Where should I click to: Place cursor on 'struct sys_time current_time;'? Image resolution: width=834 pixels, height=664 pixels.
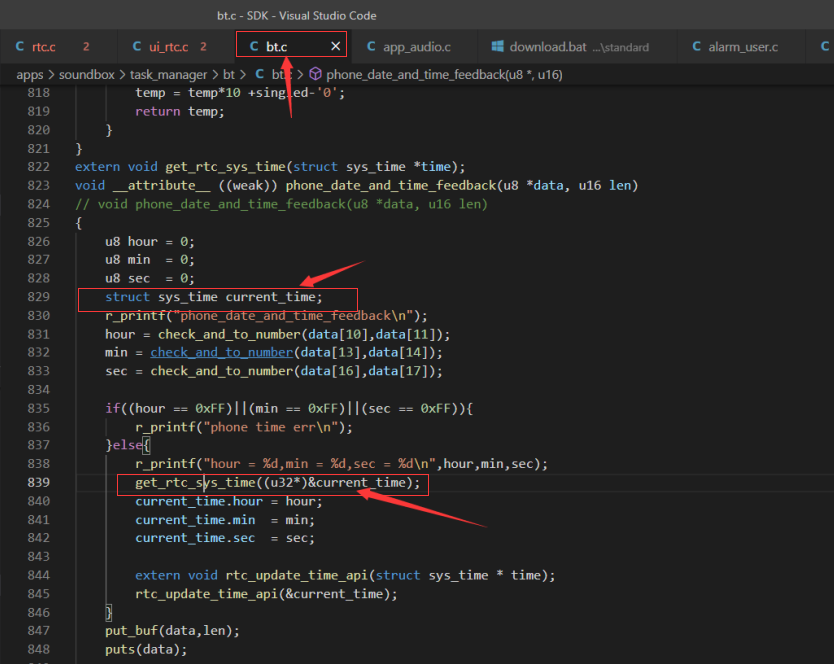[214, 297]
